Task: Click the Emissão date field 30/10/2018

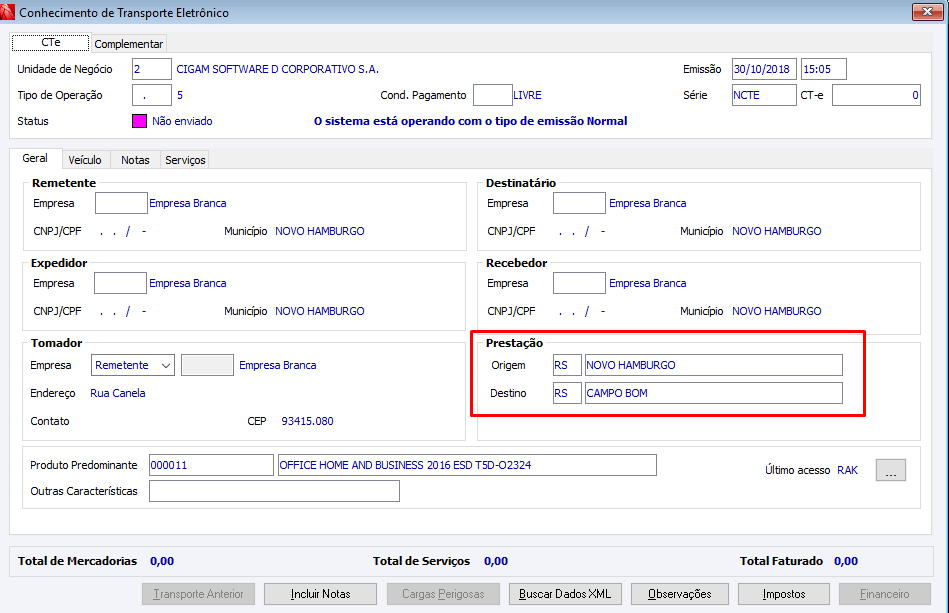Action: coord(764,69)
